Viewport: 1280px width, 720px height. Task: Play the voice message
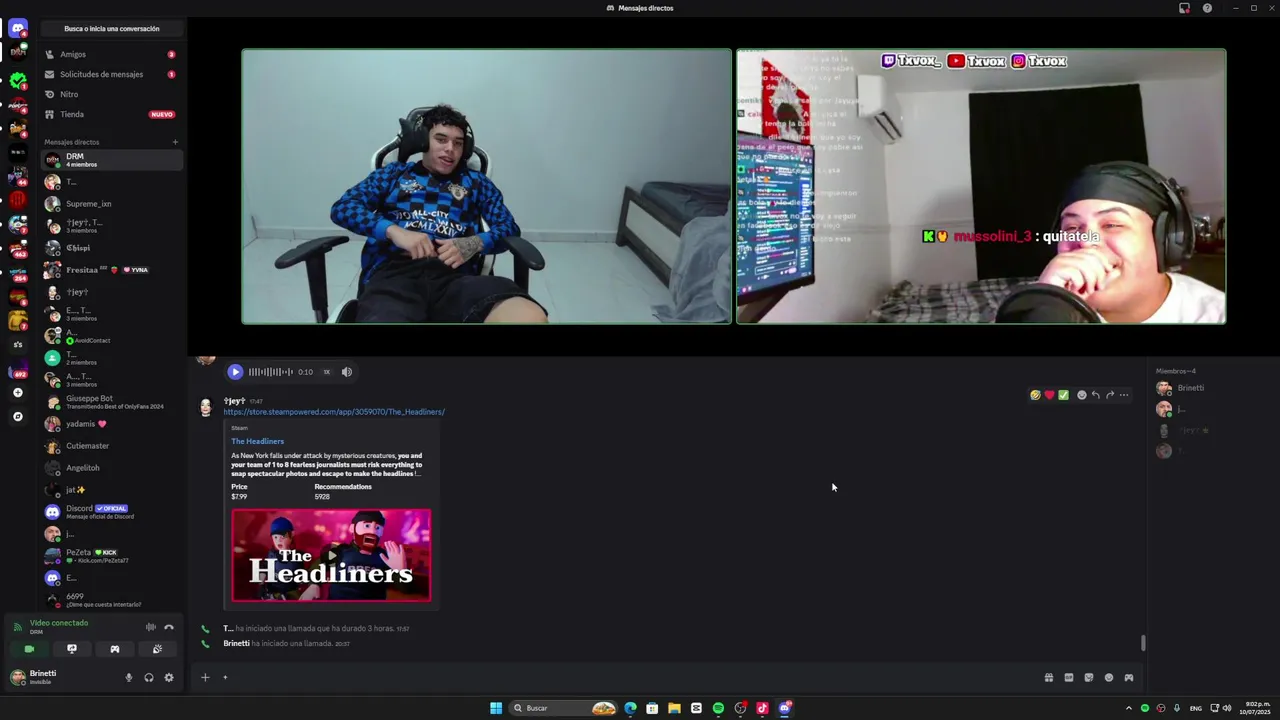(x=235, y=372)
